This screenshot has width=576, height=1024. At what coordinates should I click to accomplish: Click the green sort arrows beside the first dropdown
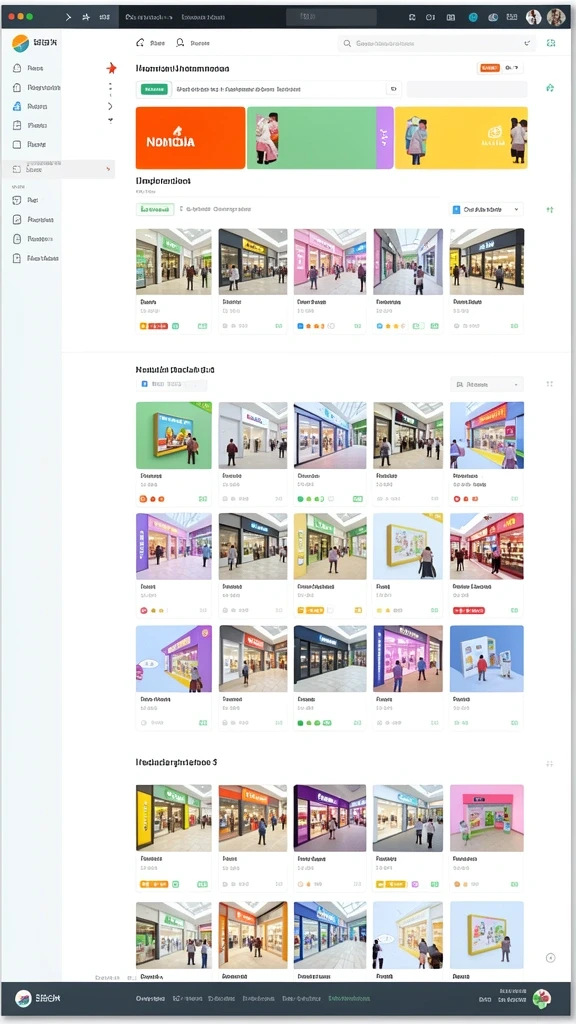pos(550,210)
